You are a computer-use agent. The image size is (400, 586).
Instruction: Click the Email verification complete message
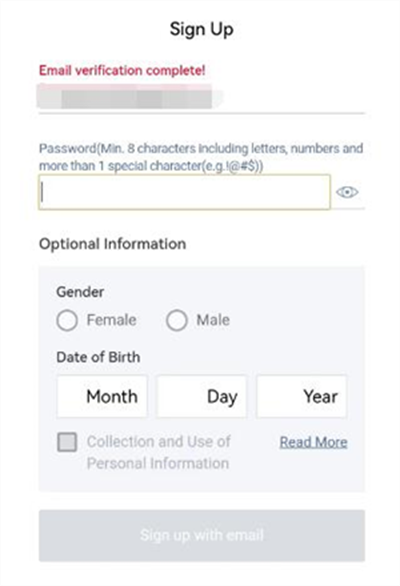pyautogui.click(x=122, y=70)
